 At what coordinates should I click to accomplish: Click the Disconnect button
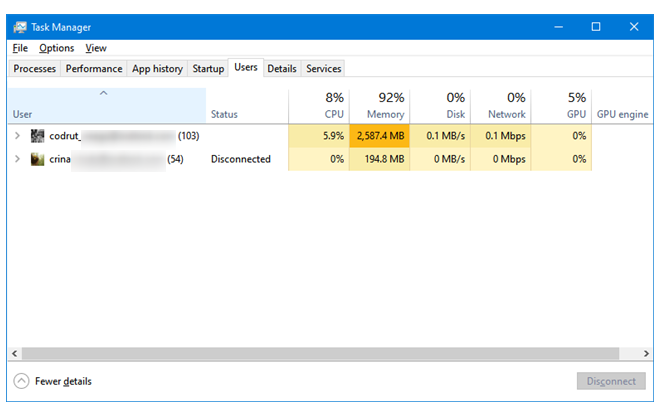point(611,381)
